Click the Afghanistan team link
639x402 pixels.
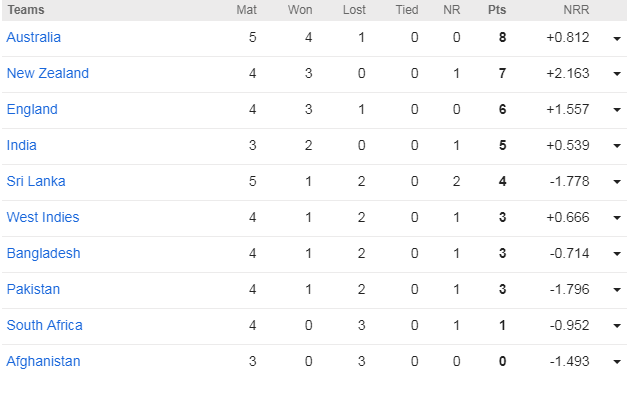pos(43,361)
